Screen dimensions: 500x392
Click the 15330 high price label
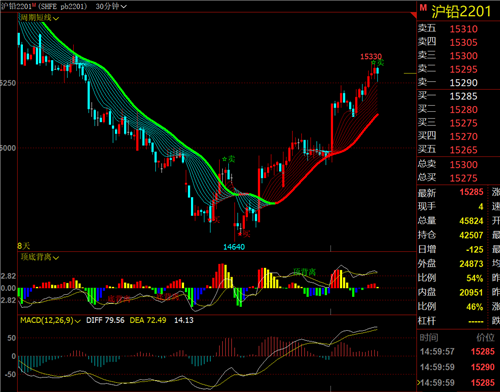[371, 56]
